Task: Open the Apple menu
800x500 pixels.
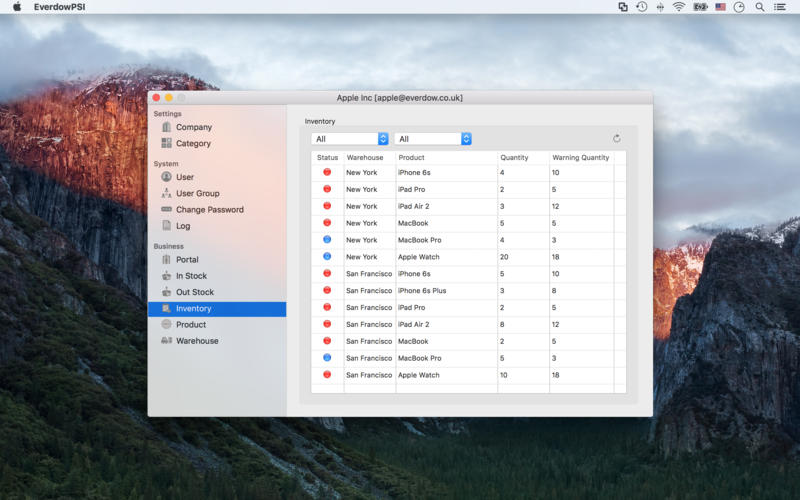Action: (x=16, y=7)
